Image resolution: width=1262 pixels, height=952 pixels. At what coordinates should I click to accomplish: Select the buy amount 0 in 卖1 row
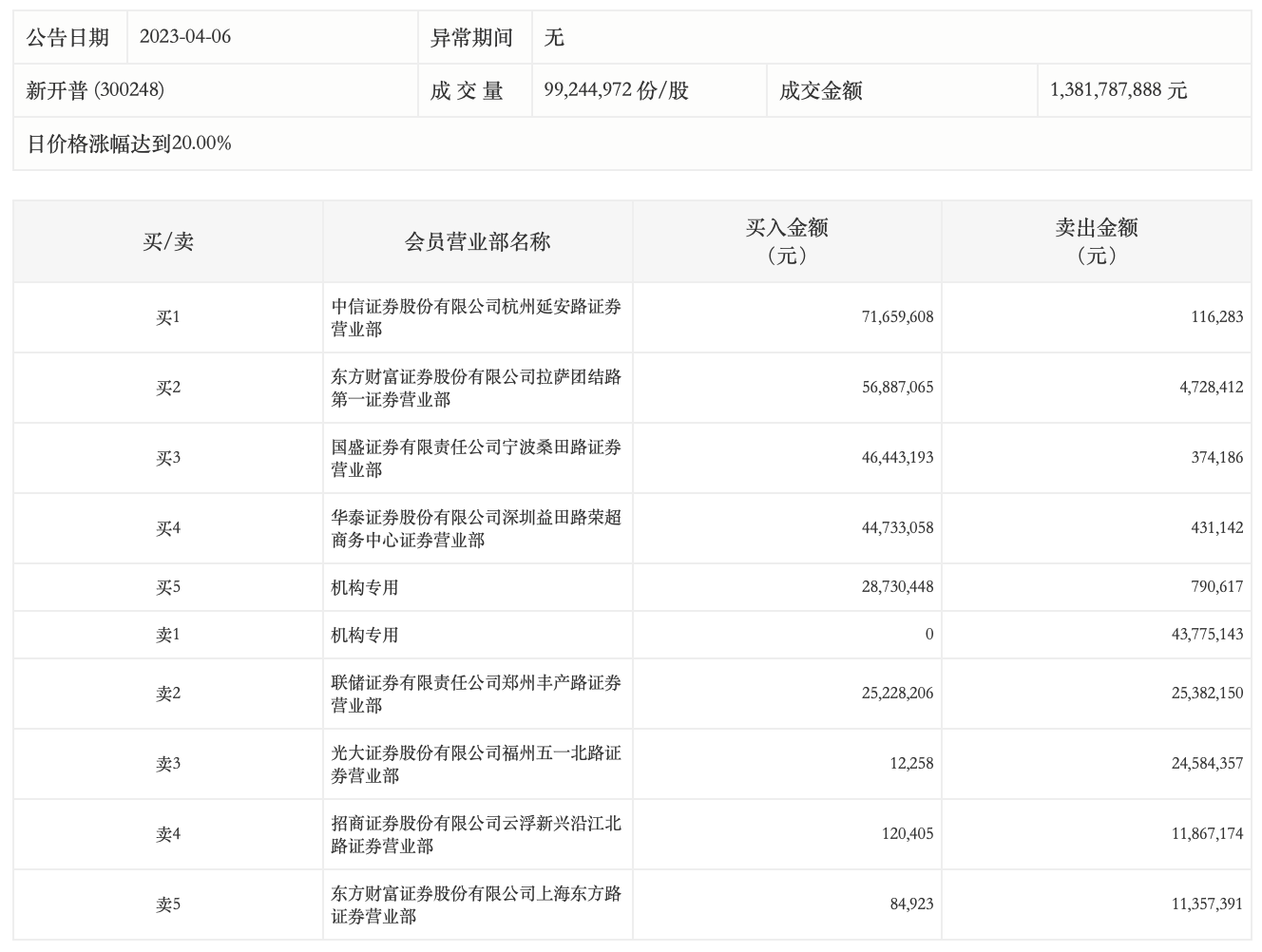click(929, 635)
